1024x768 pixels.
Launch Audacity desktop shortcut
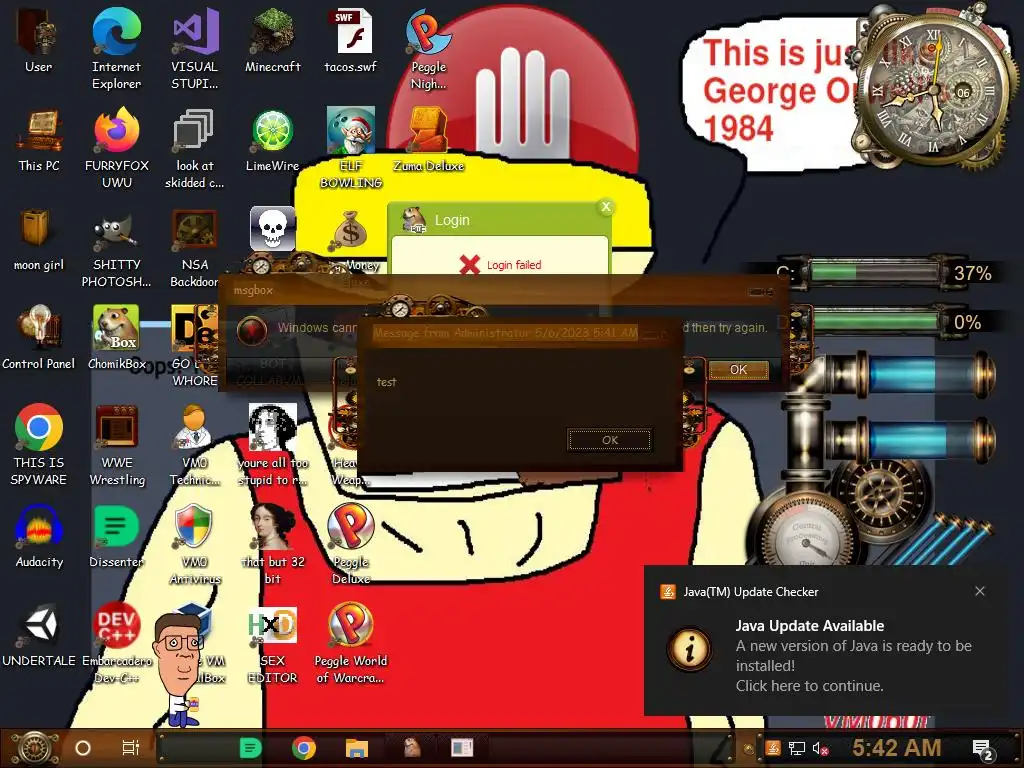point(39,536)
